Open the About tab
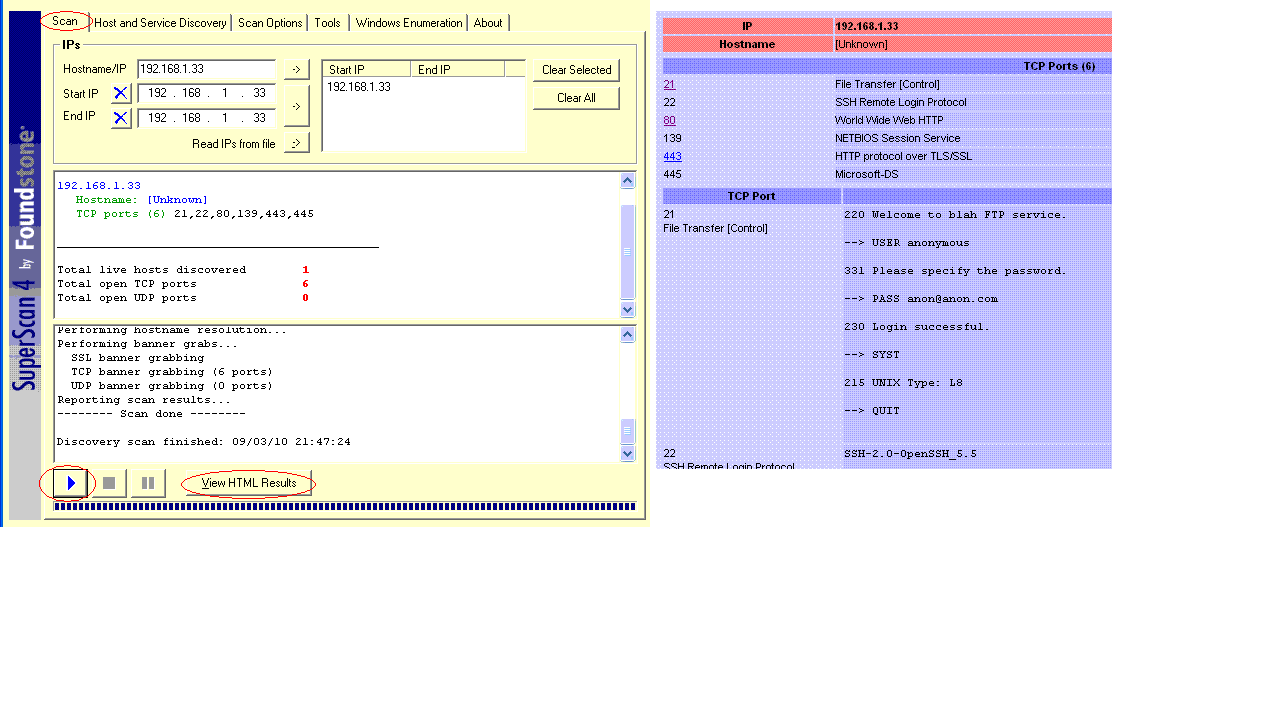Screen dimensions: 1280x720 [x=488, y=23]
